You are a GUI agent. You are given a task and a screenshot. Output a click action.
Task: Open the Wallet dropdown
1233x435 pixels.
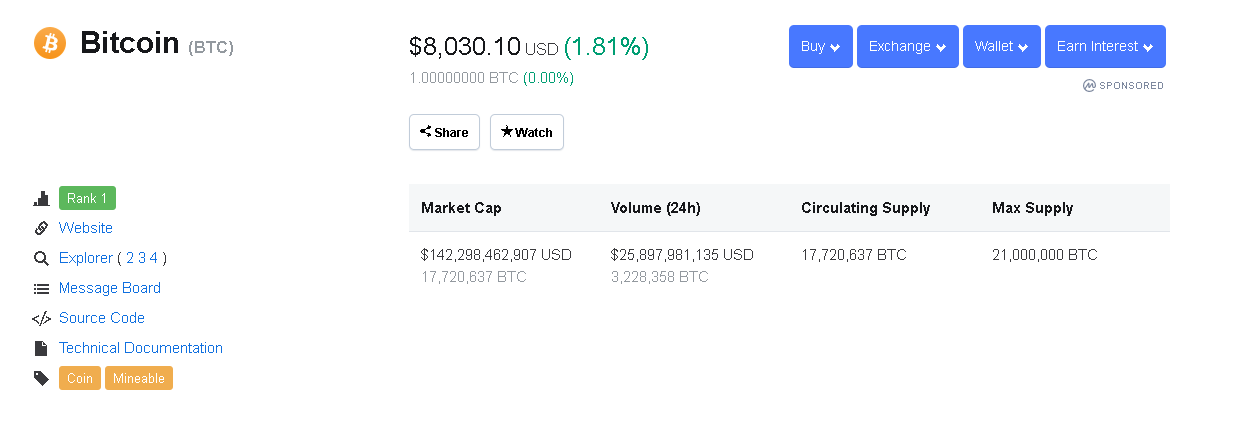[1002, 46]
